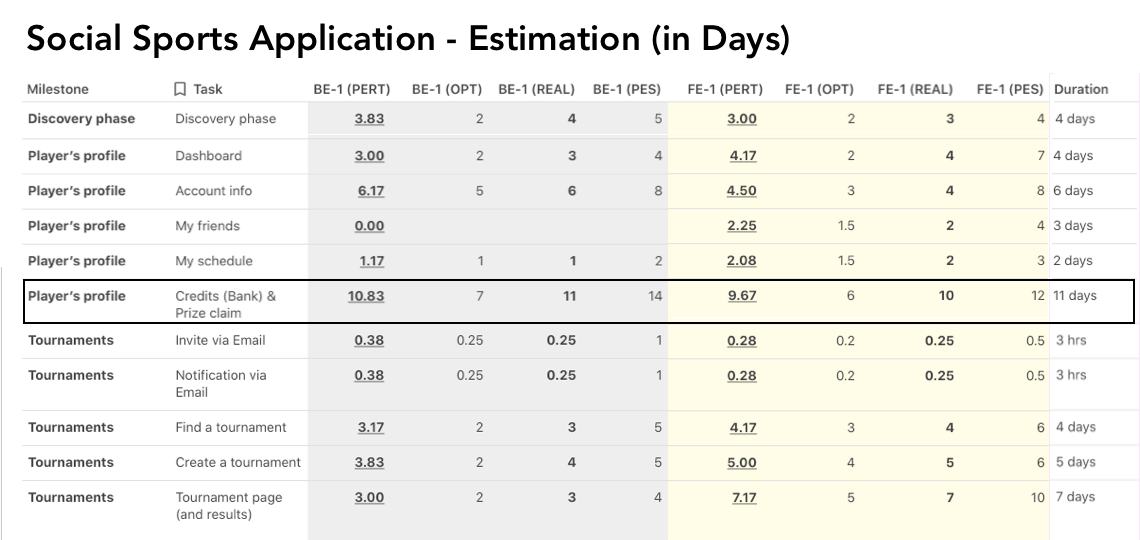Select the Credits (Bank) & Prize claim task
This screenshot has height=540, width=1140.
(225, 305)
